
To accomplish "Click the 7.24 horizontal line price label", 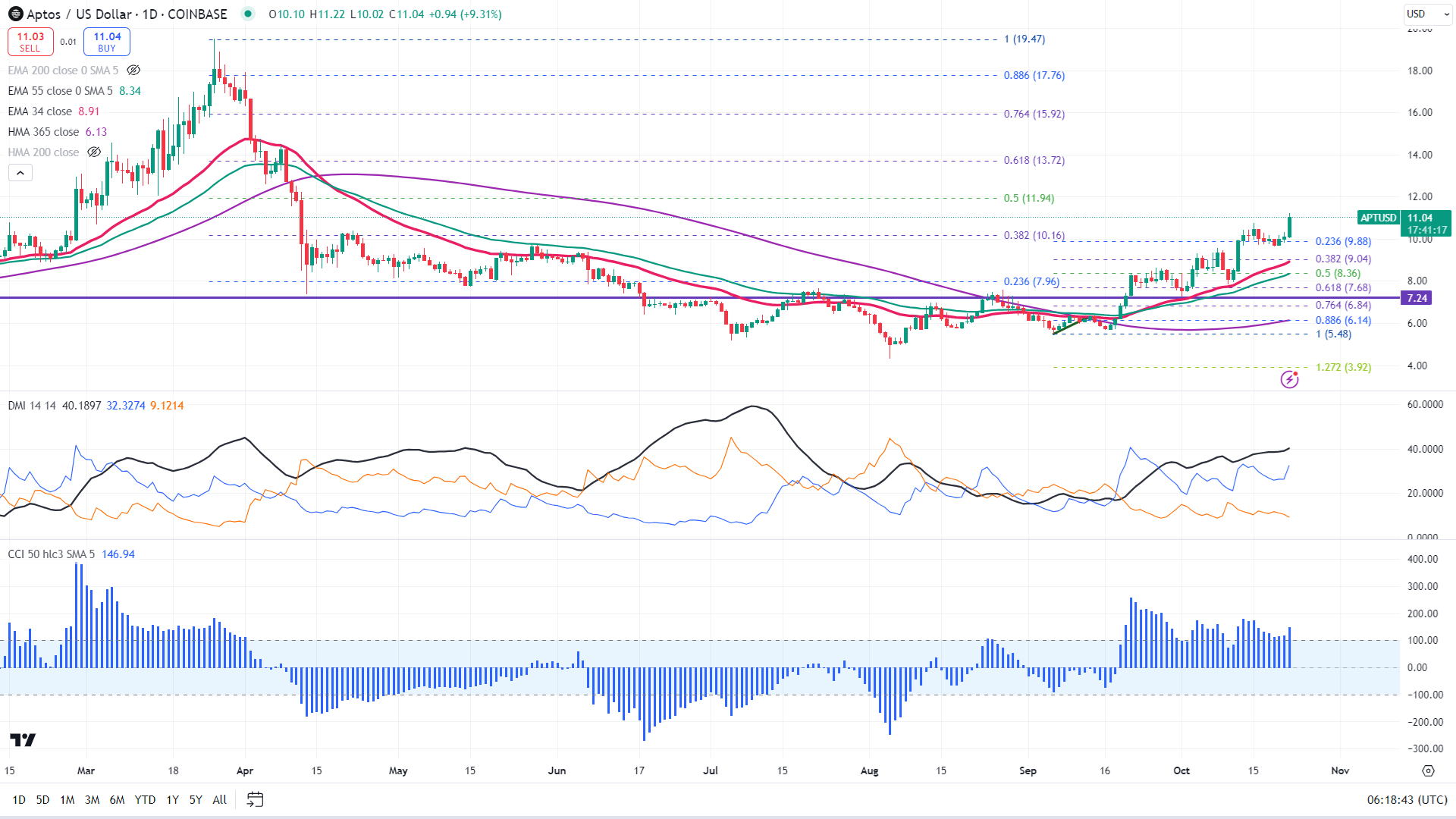I will pyautogui.click(x=1417, y=298).
